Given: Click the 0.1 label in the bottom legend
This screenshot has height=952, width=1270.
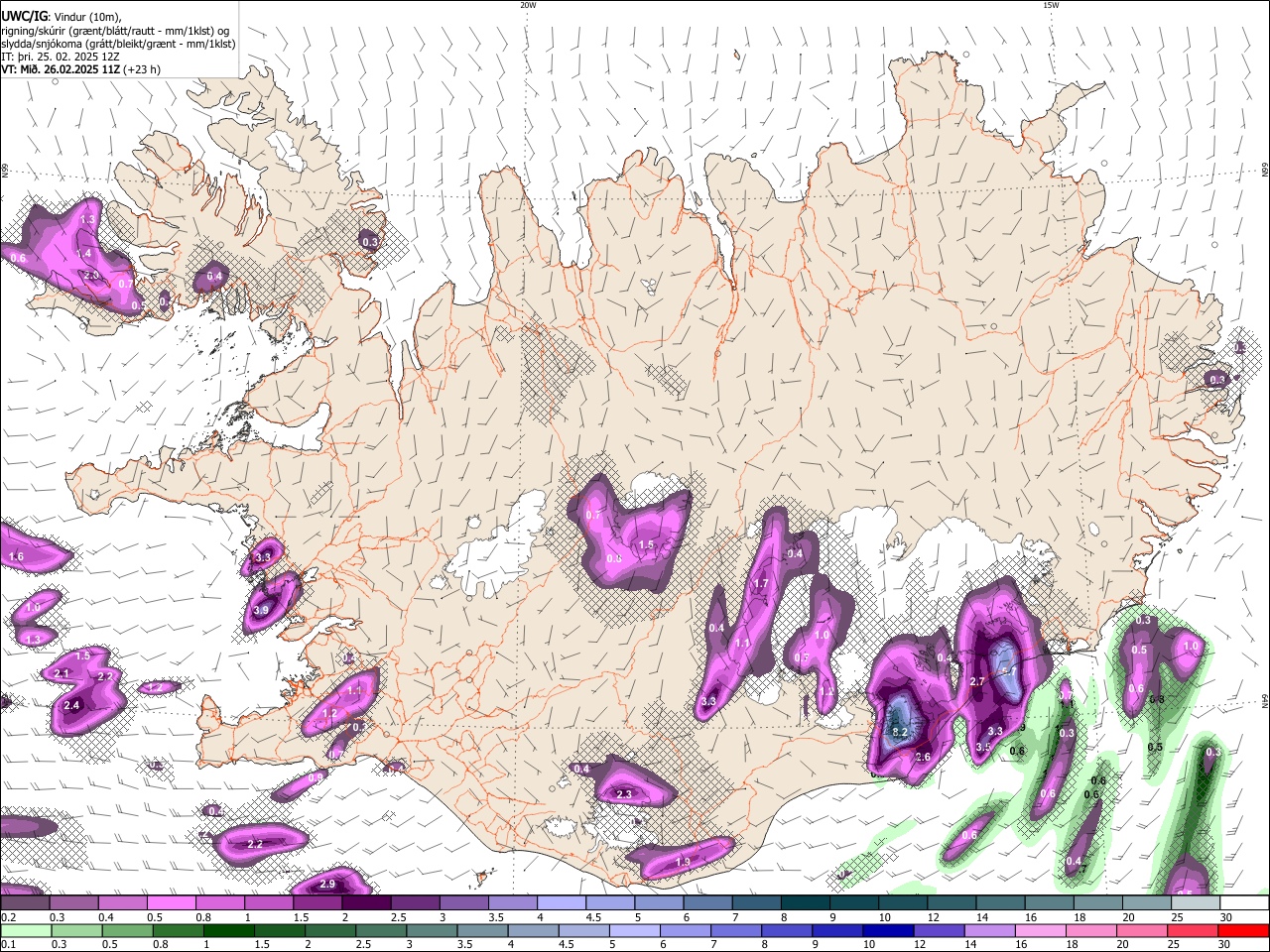Looking at the screenshot, I should [x=8, y=945].
